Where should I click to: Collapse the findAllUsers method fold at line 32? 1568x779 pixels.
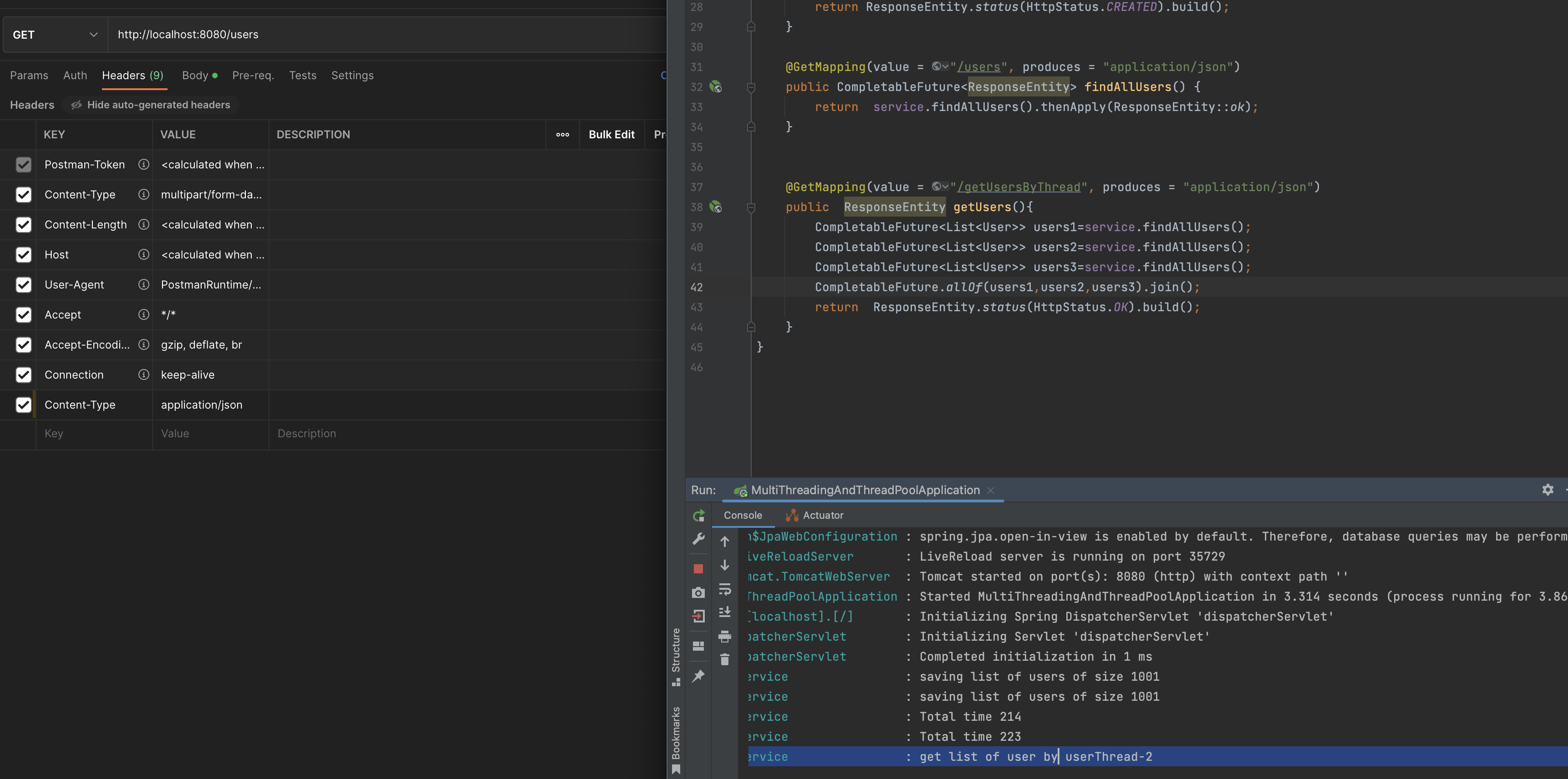point(750,86)
